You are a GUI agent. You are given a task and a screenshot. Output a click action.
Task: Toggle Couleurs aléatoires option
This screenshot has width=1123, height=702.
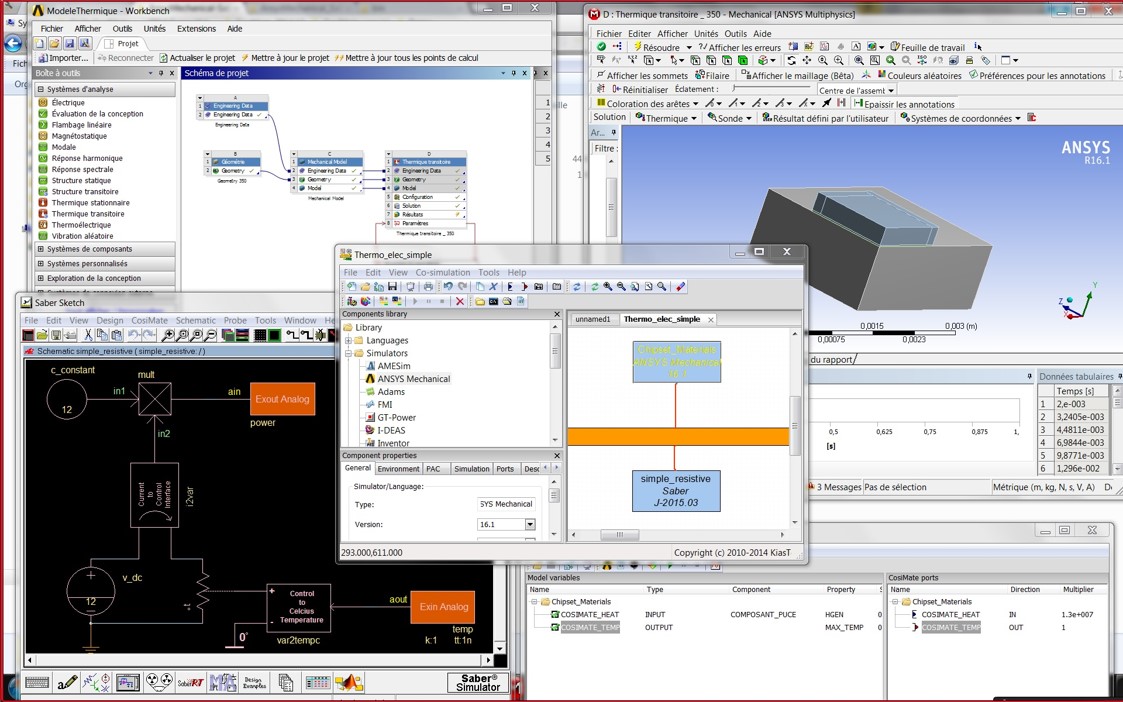coord(917,76)
